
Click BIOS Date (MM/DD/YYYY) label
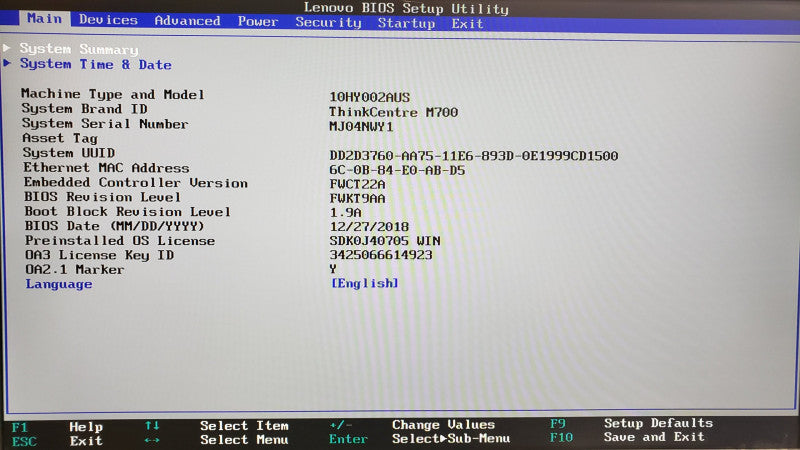click(x=114, y=226)
